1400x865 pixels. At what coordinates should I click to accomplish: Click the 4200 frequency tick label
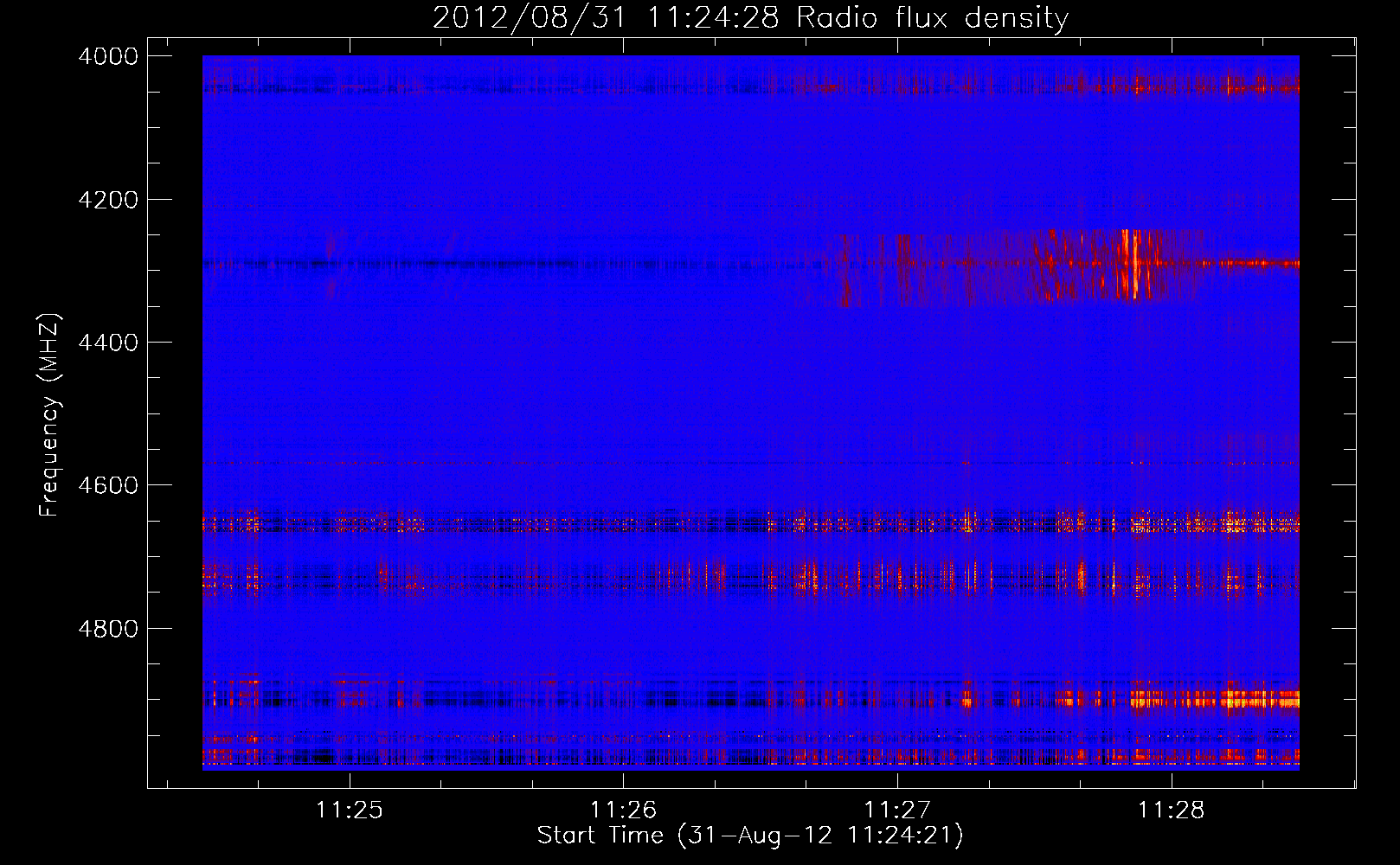(108, 200)
